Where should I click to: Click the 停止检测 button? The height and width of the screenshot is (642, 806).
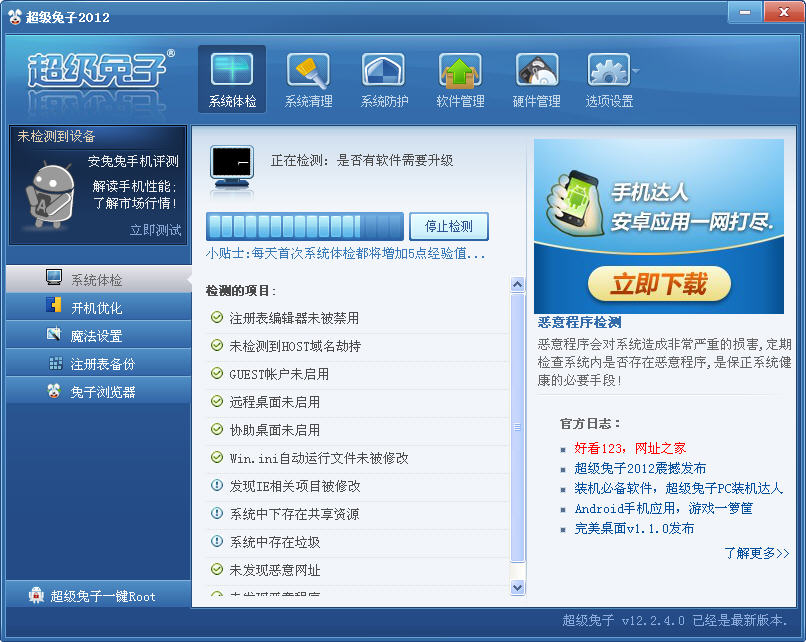pos(449,226)
